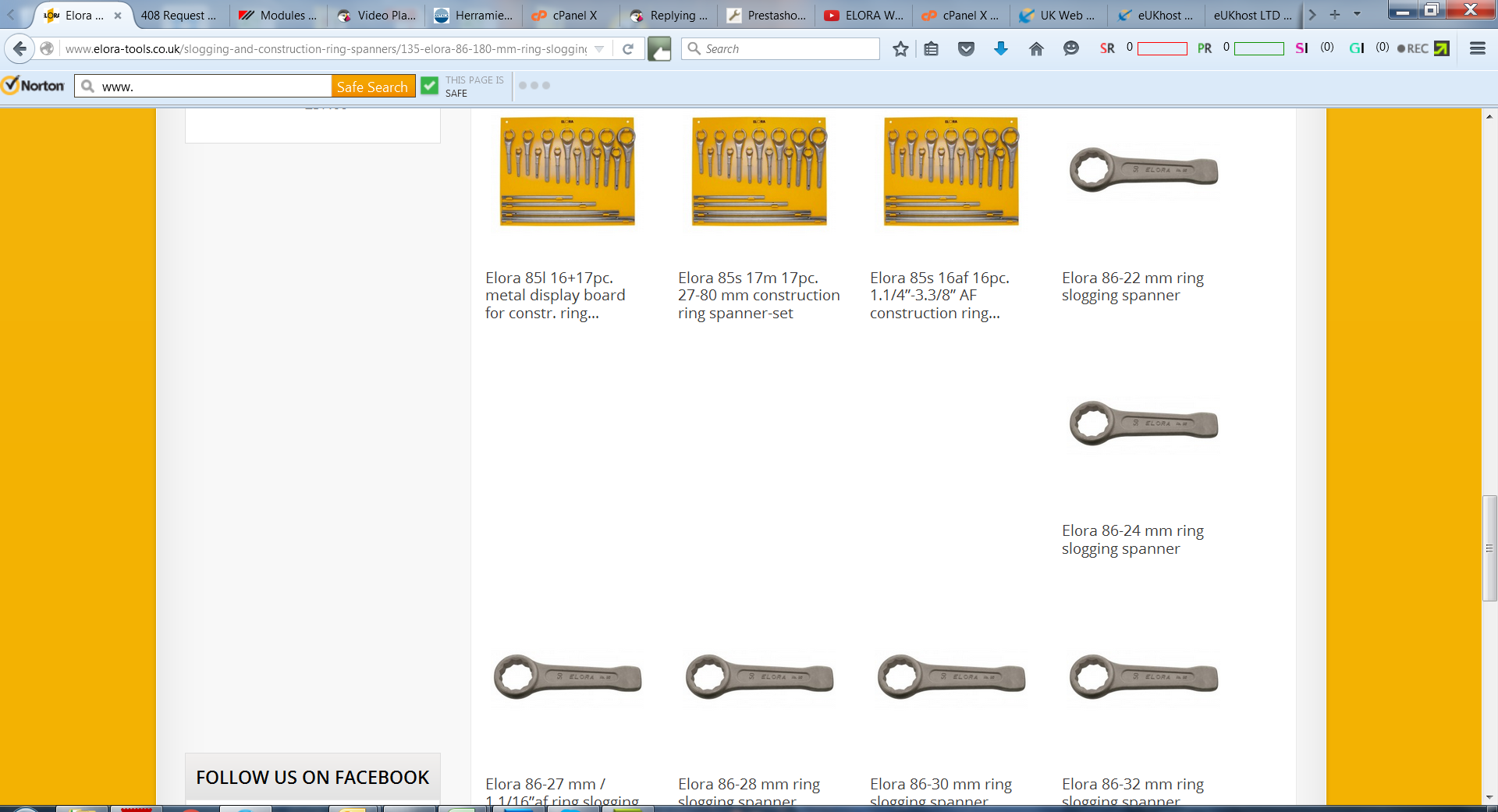Click into the browser address bar
This screenshot has width=1498, height=812.
(325, 48)
